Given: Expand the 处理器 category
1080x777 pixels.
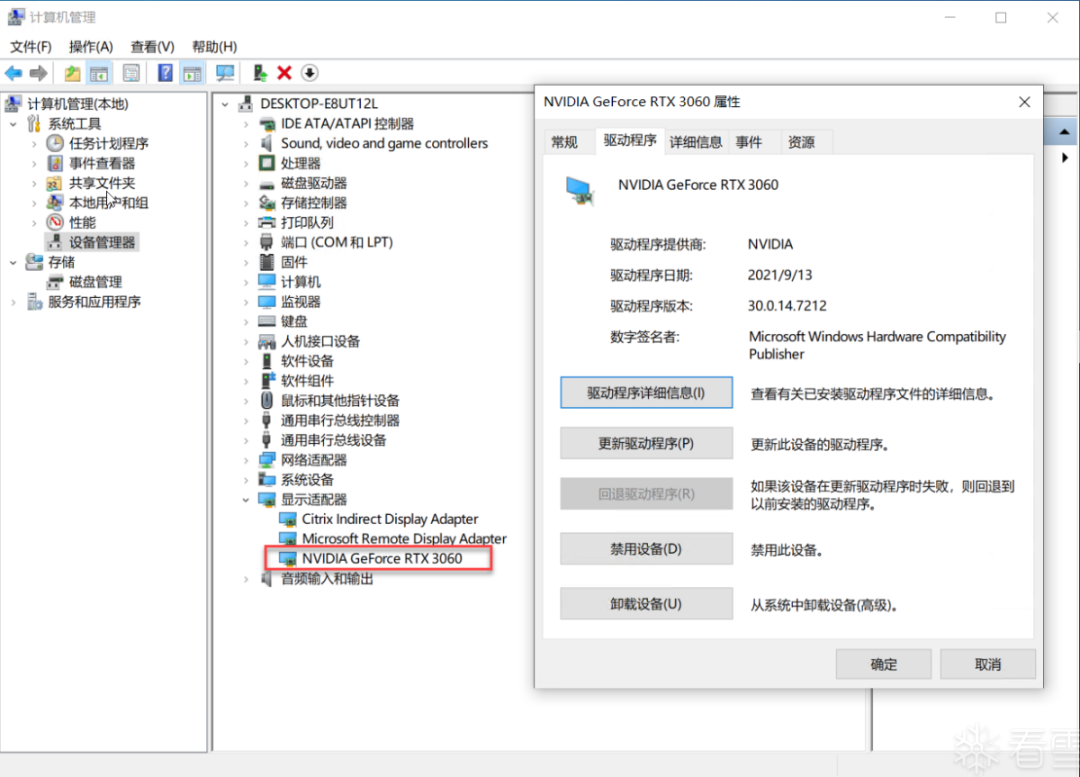Looking at the screenshot, I should point(246,164).
